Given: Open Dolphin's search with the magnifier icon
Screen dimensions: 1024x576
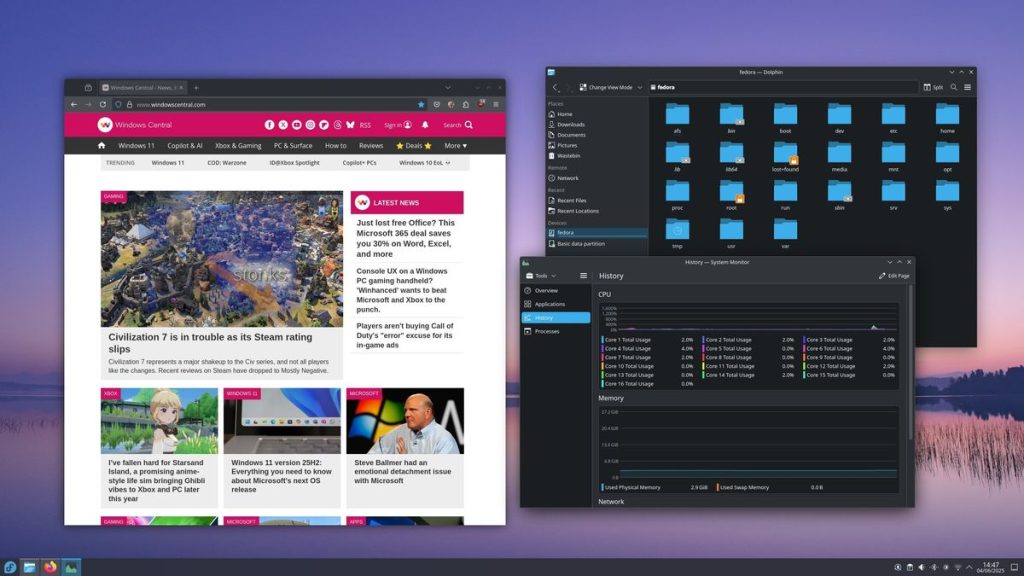Looking at the screenshot, I should [x=954, y=86].
